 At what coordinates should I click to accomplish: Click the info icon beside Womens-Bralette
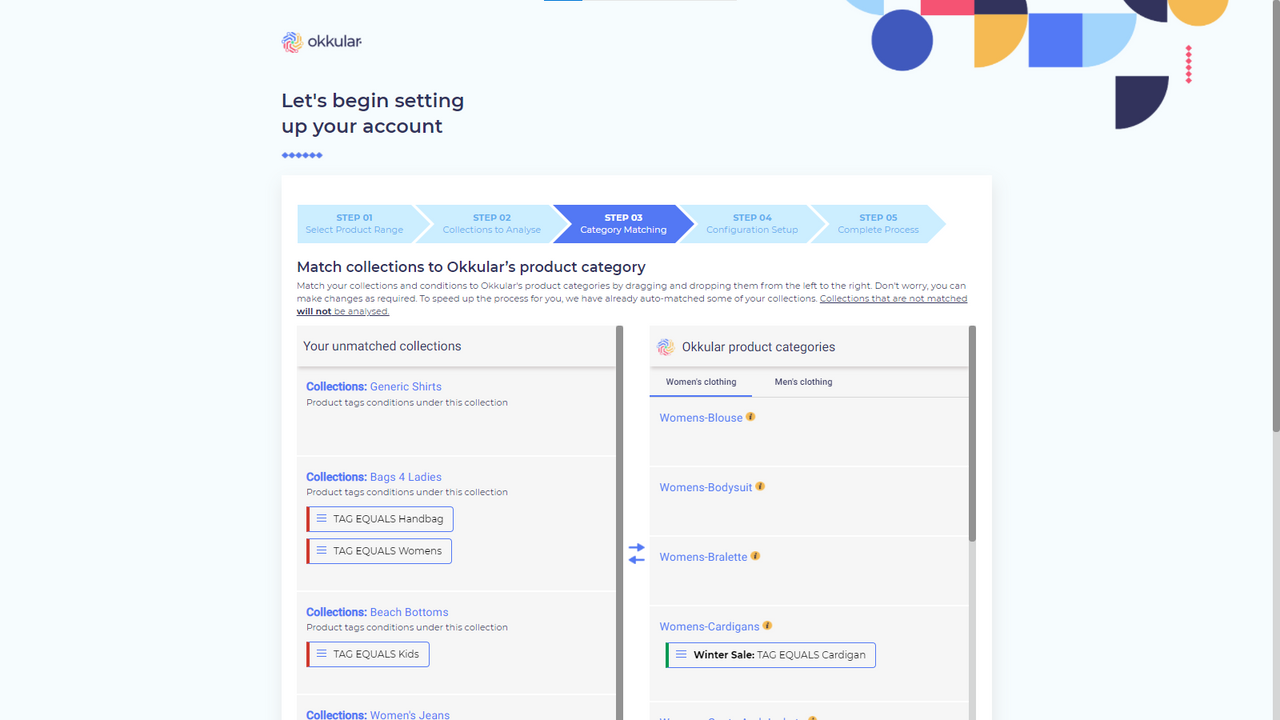756,554
